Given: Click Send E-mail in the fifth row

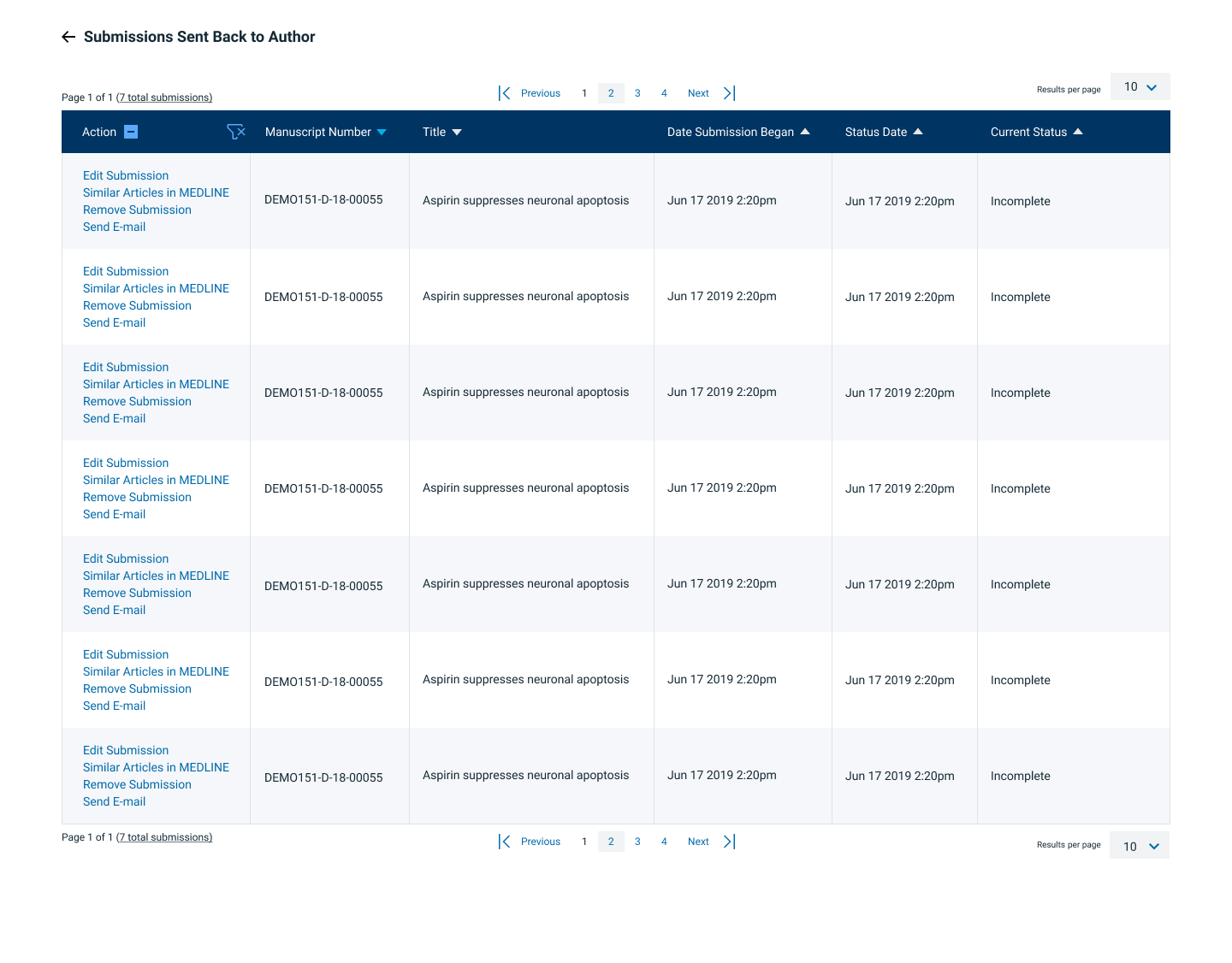Looking at the screenshot, I should coord(114,610).
